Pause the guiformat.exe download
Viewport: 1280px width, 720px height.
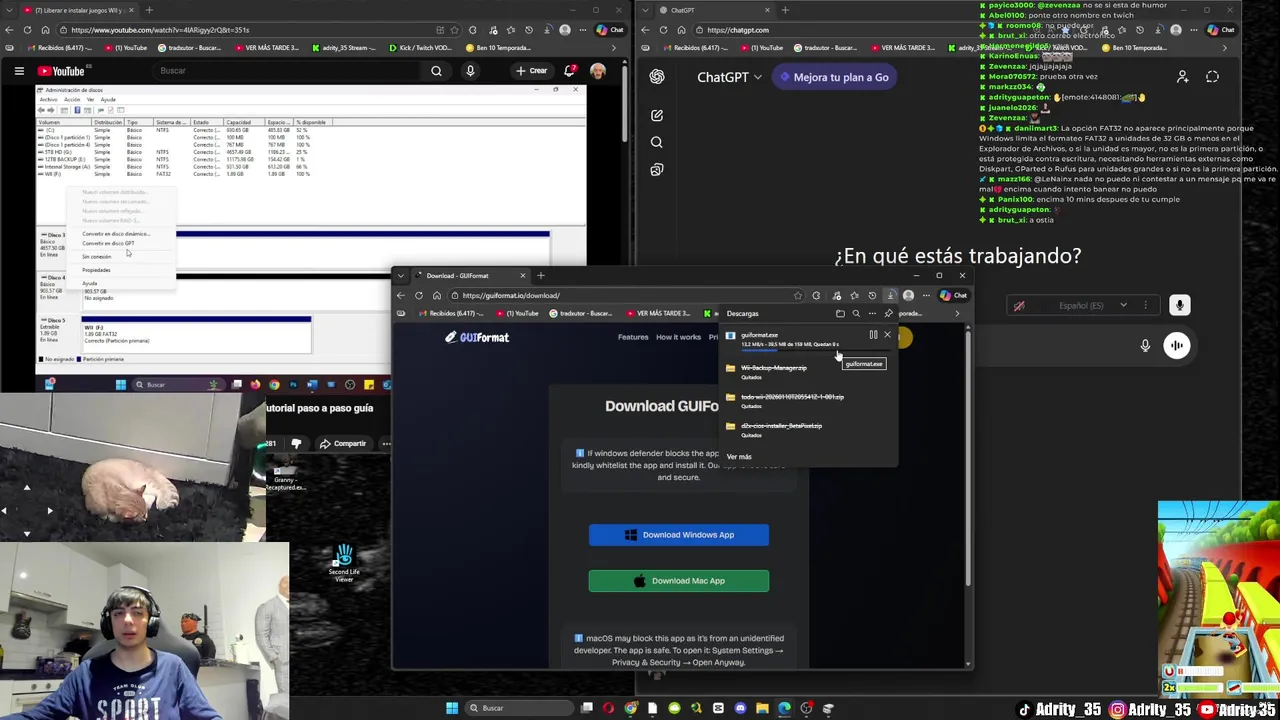pos(873,335)
